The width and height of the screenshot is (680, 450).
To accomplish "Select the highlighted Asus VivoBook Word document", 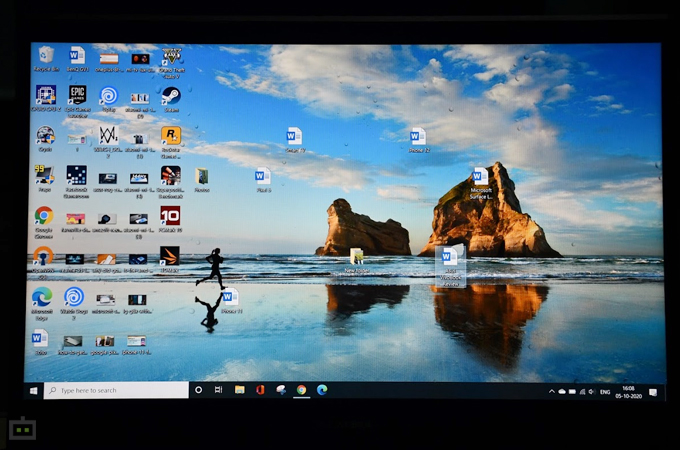I will tap(450, 266).
